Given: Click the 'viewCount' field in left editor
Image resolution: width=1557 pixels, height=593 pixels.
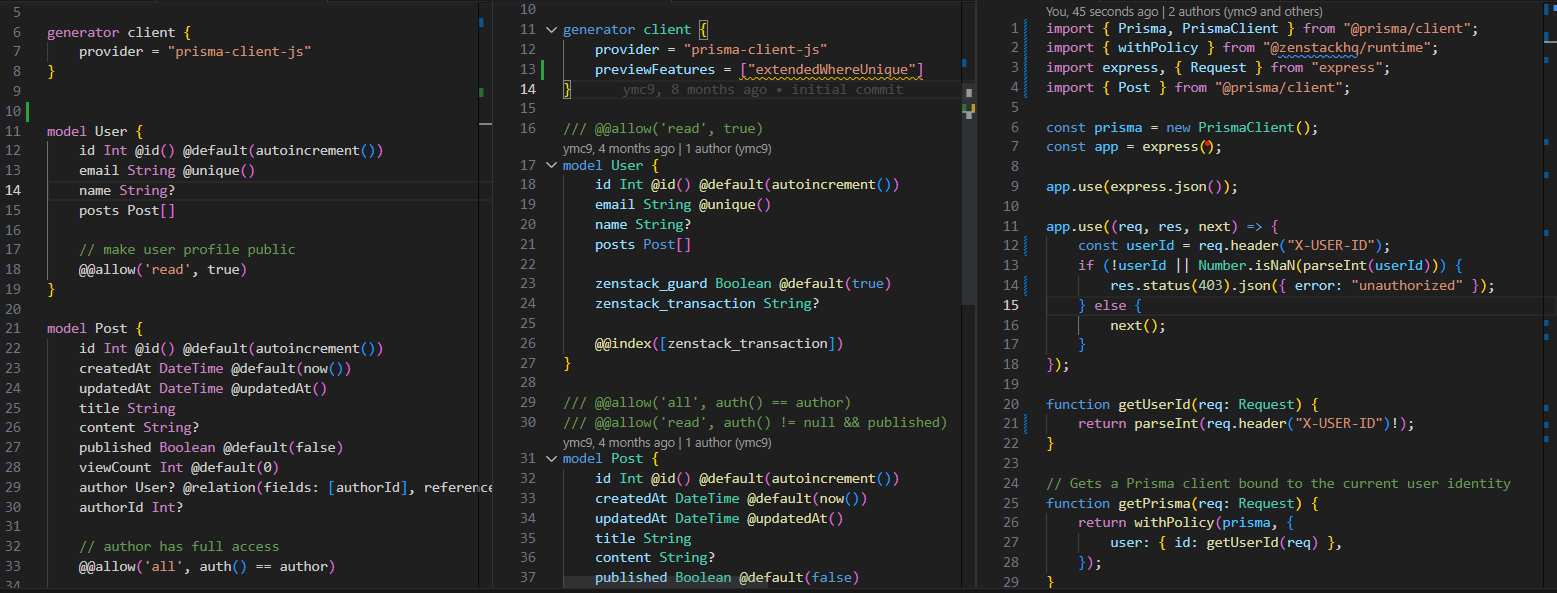Looking at the screenshot, I should click(115, 467).
